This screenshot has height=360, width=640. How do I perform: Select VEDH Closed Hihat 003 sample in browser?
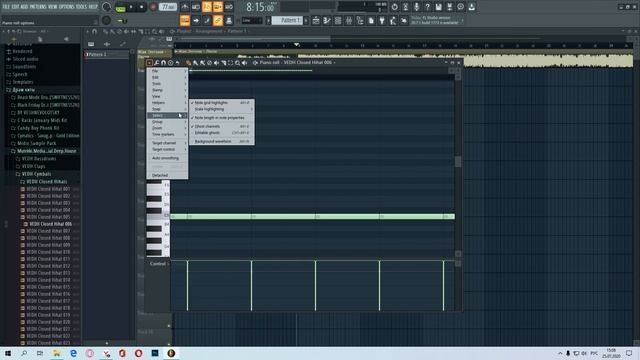click(48, 203)
